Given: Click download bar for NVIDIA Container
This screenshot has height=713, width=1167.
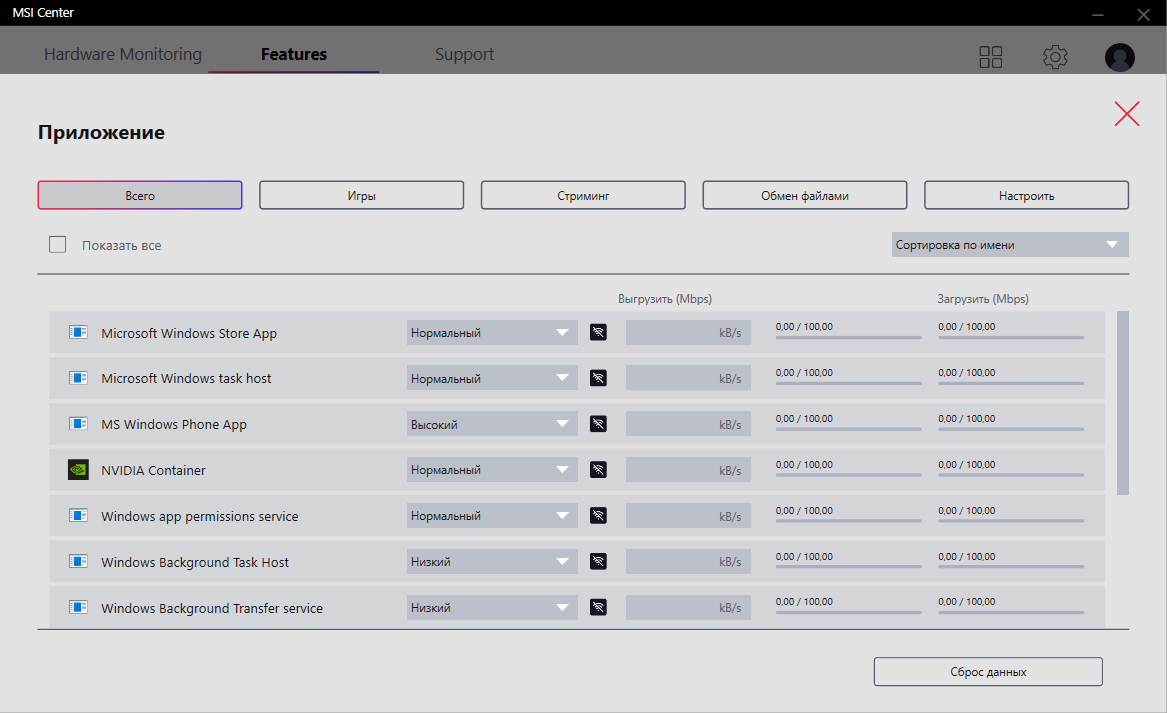Looking at the screenshot, I should click(1011, 475).
